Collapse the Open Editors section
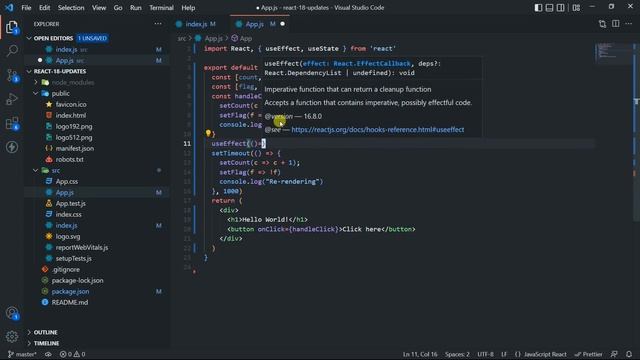The image size is (640, 360). pyautogui.click(x=53, y=38)
